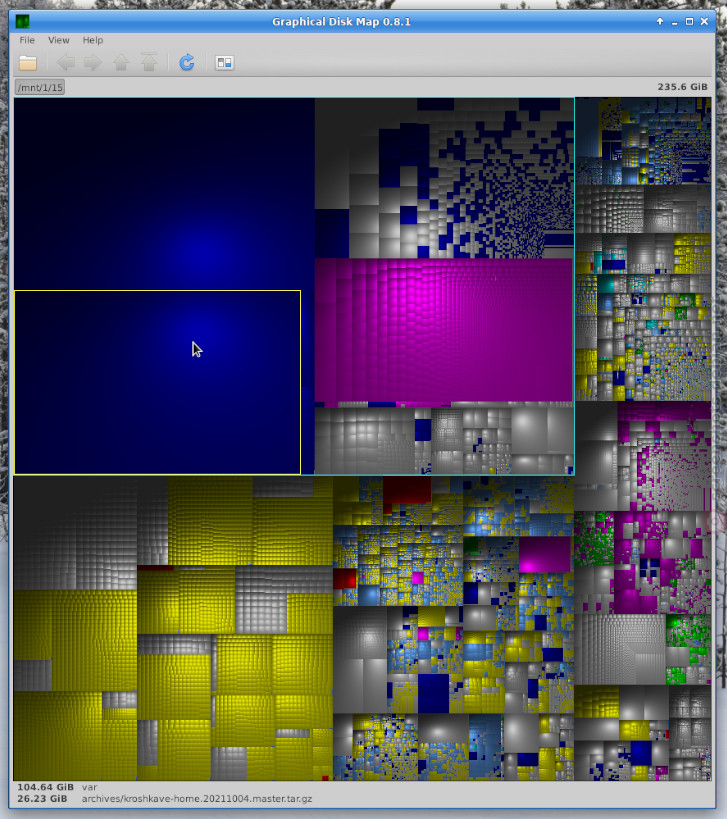Close the Graphical Disk Map window
Screen dimensions: 727x819
coord(704,21)
